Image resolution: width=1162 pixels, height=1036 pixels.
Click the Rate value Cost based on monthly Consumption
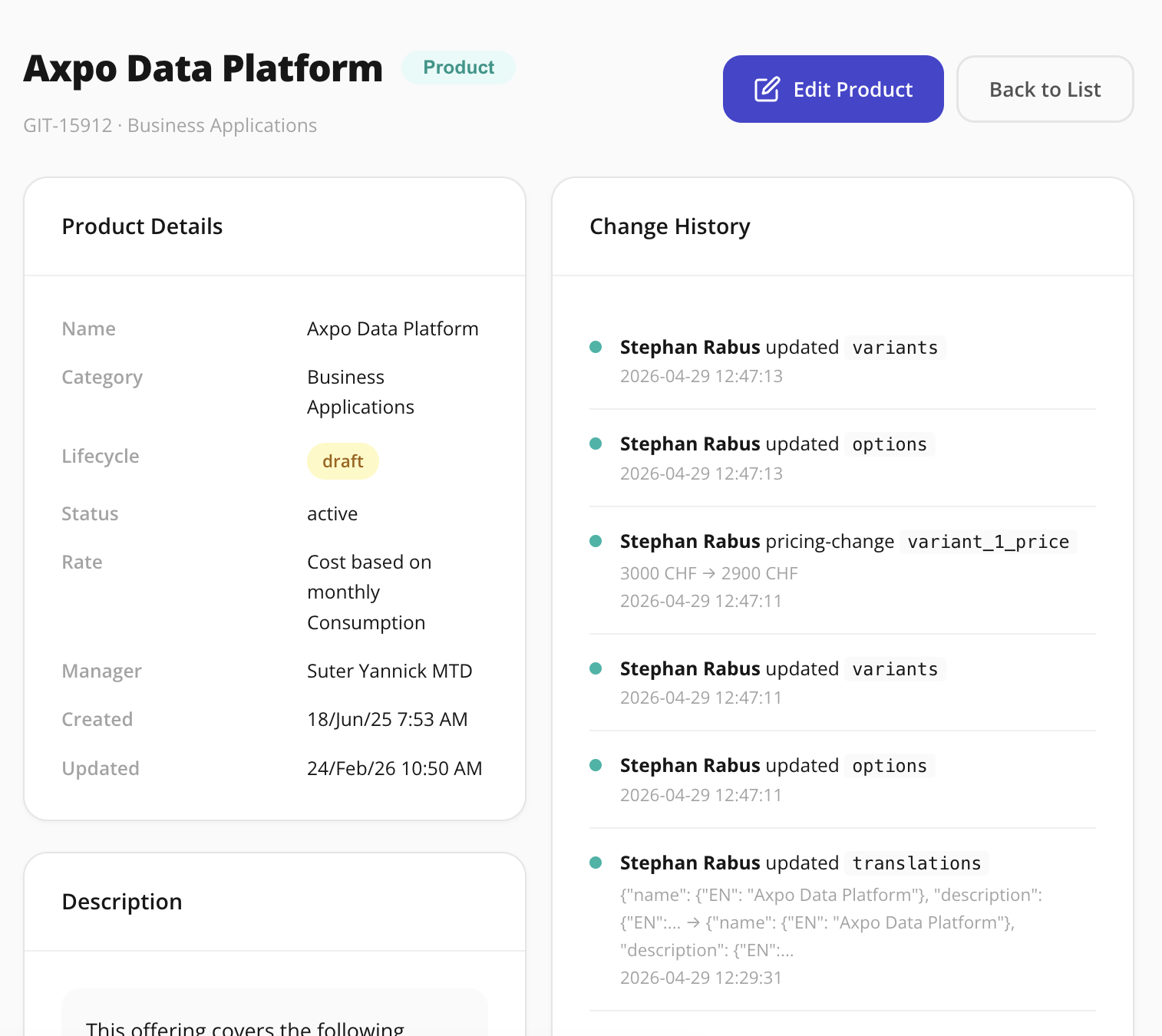(369, 592)
